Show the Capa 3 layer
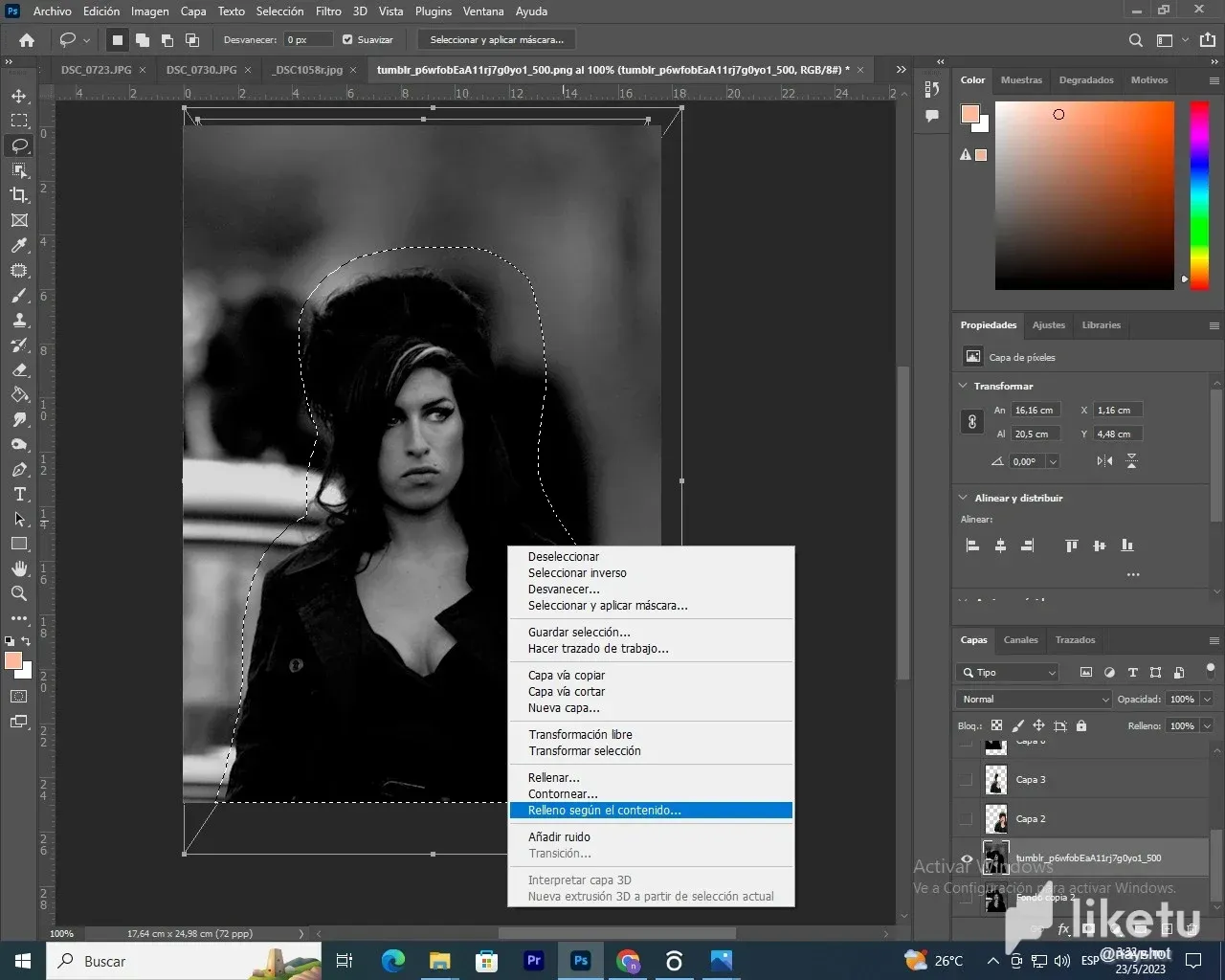The image size is (1225, 980). (x=966, y=780)
